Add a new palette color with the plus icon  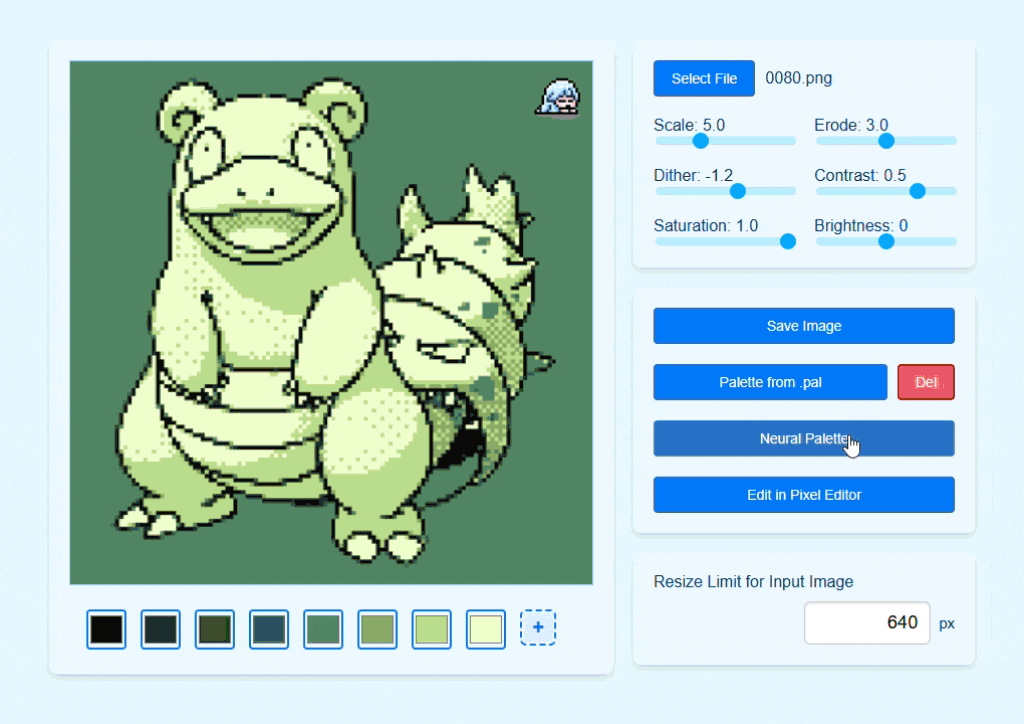(x=539, y=626)
